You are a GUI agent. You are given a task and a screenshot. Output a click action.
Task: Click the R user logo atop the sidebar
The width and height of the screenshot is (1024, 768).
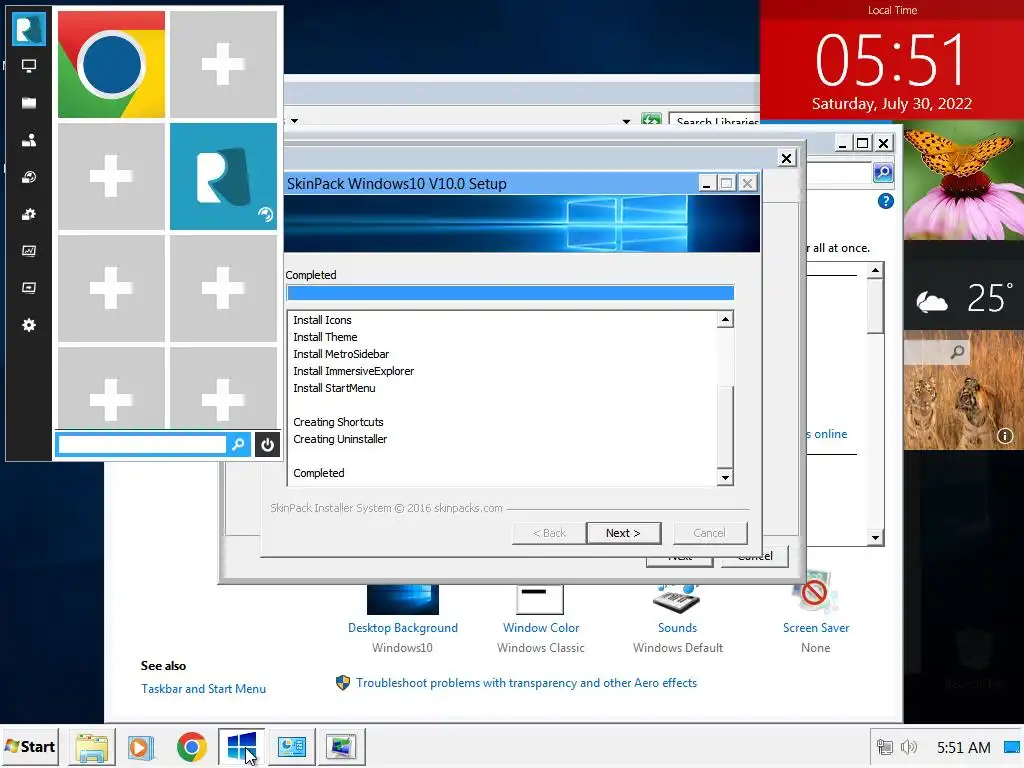29,28
